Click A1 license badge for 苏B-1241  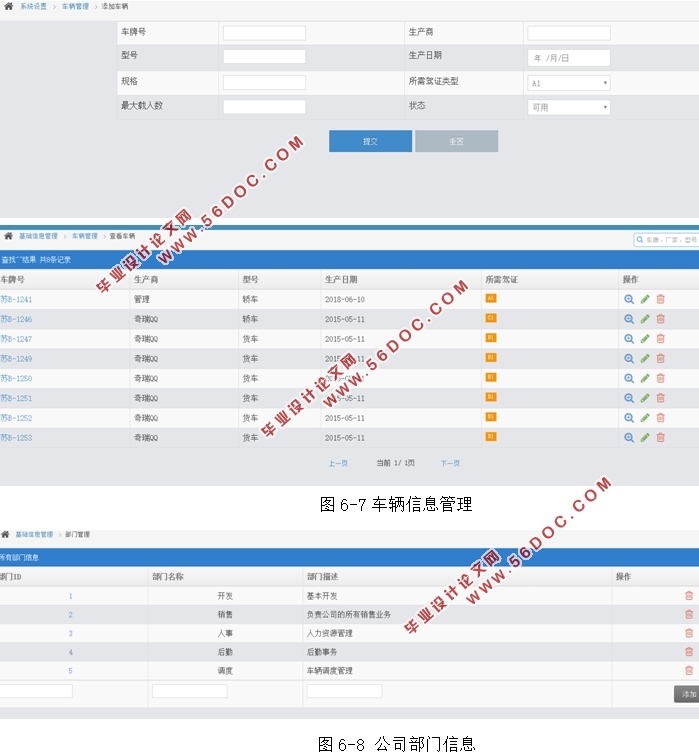[491, 298]
